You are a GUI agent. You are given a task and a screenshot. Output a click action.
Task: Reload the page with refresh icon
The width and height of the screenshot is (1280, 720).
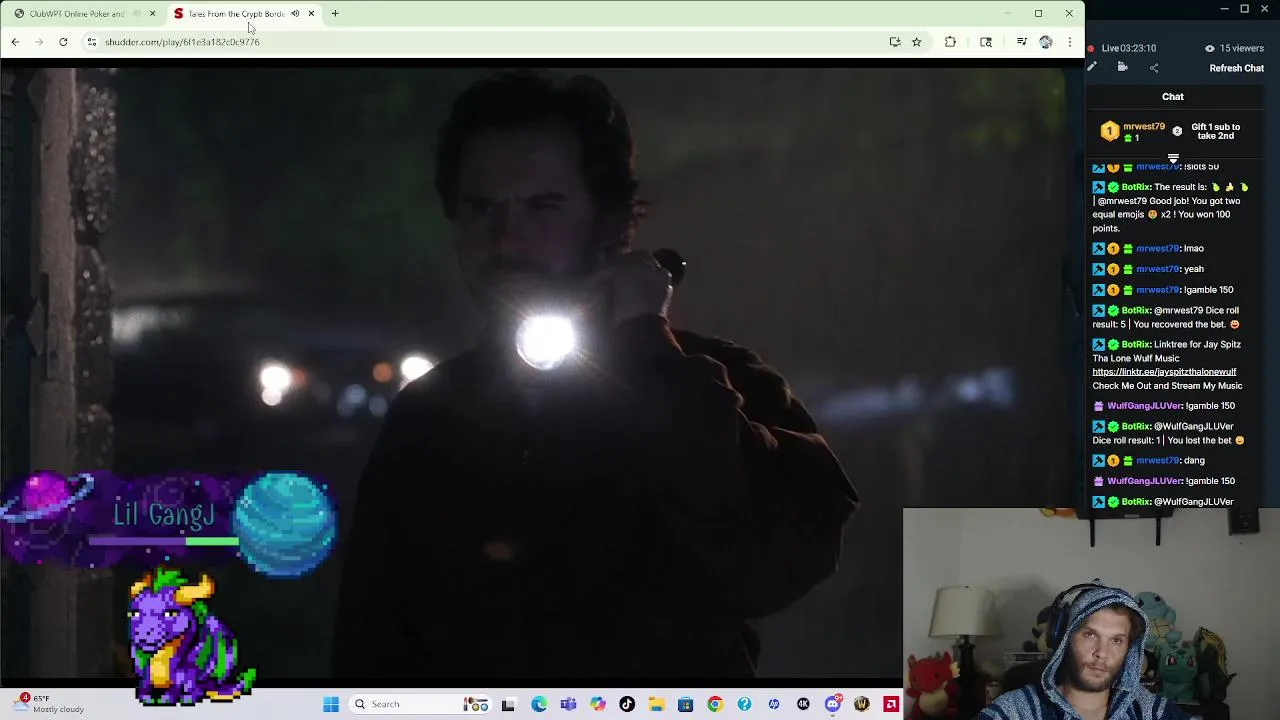(x=63, y=42)
